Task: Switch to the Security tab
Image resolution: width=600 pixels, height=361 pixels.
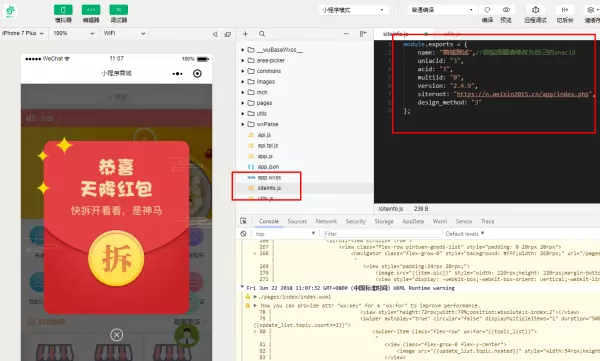Action: tap(355, 221)
